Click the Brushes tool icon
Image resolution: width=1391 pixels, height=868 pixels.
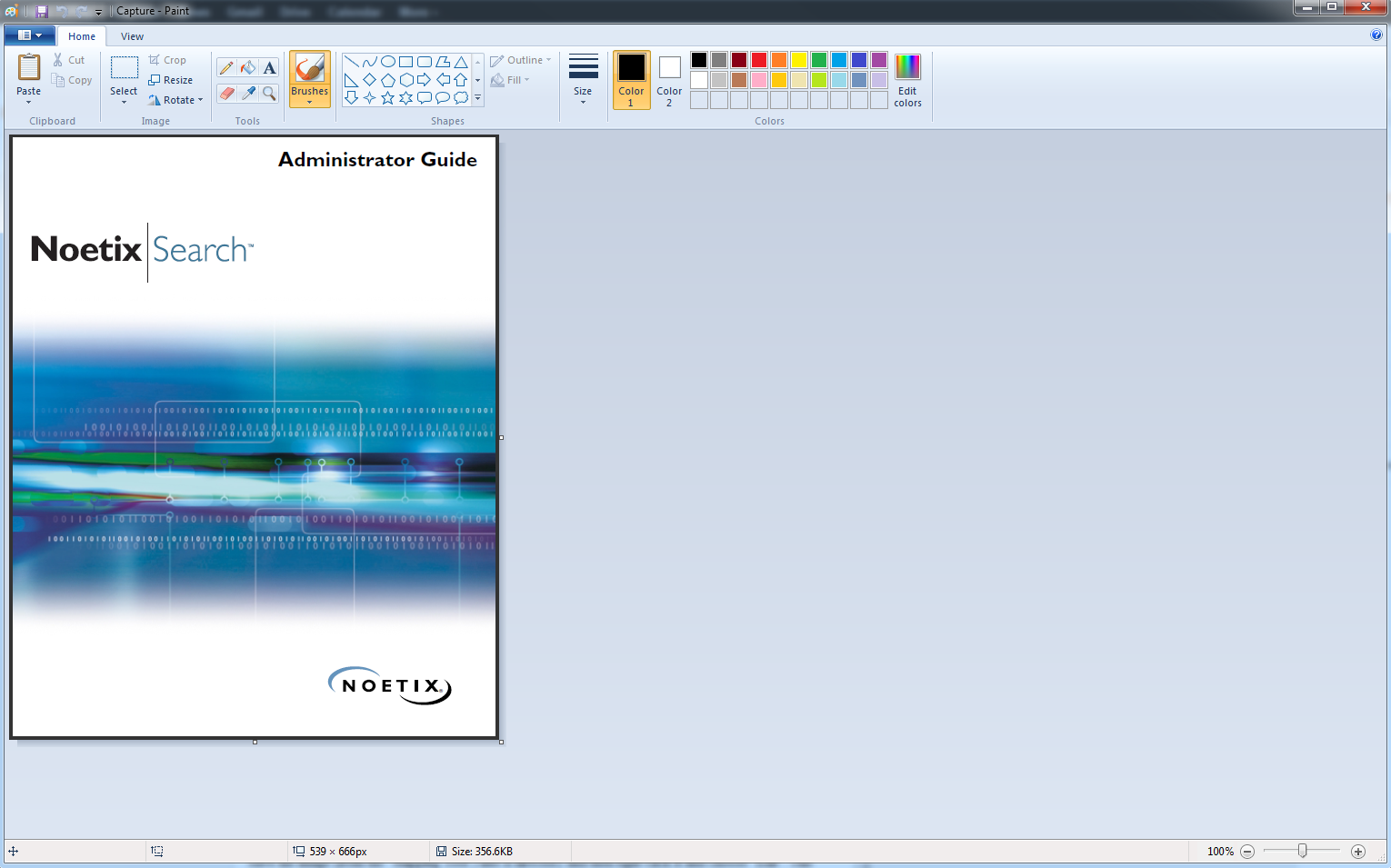(310, 68)
